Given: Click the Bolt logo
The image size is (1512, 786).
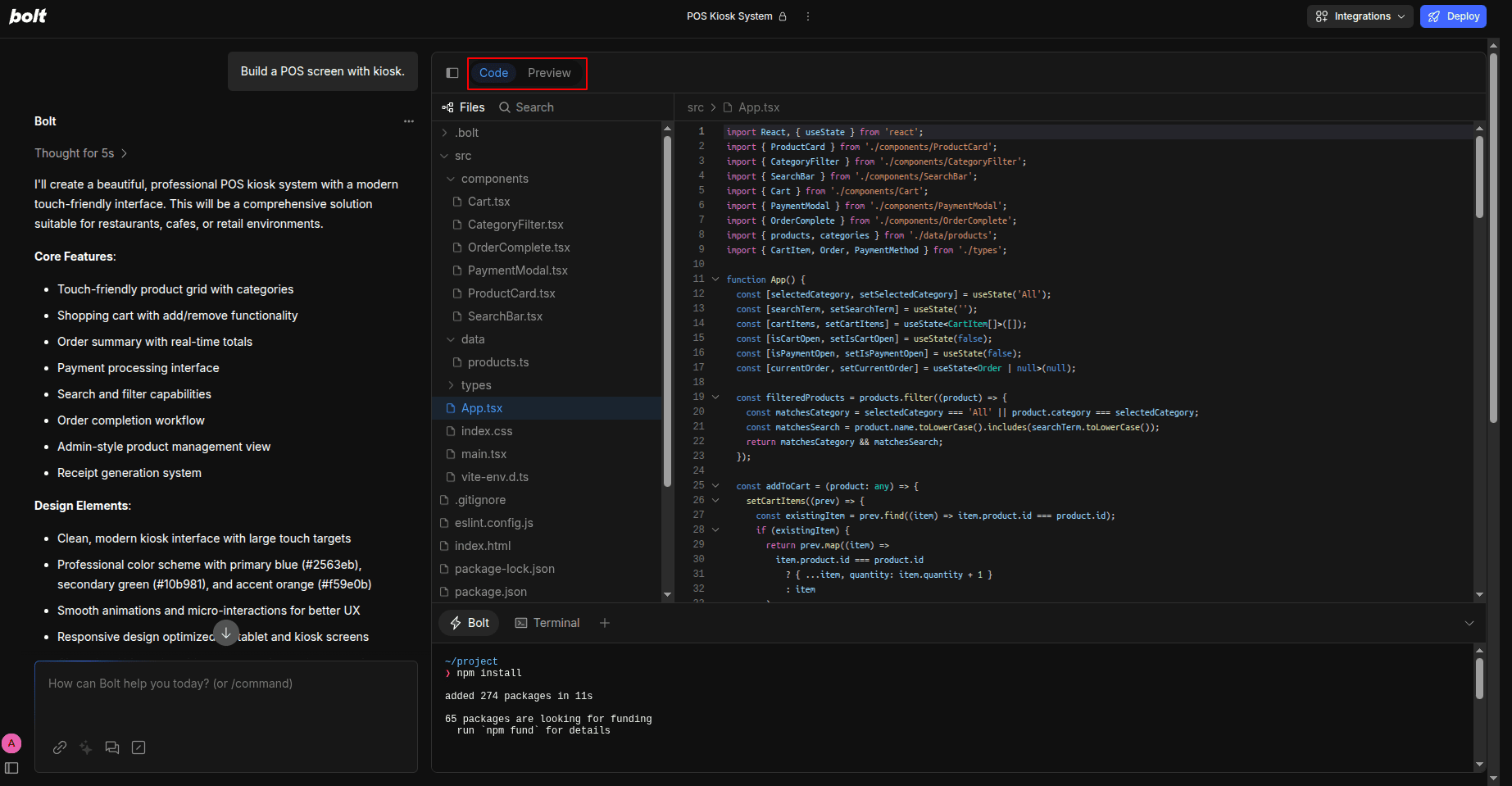Looking at the screenshot, I should click(x=28, y=16).
